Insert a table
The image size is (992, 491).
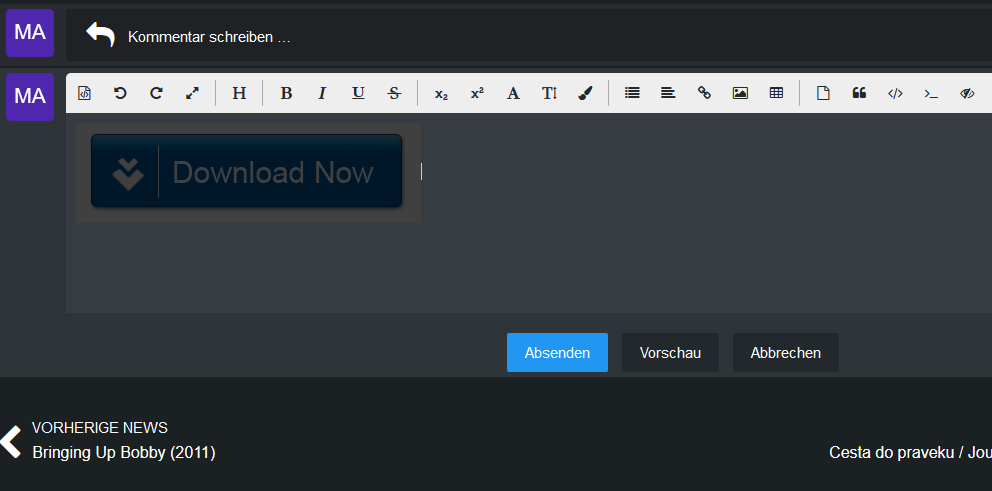[776, 93]
